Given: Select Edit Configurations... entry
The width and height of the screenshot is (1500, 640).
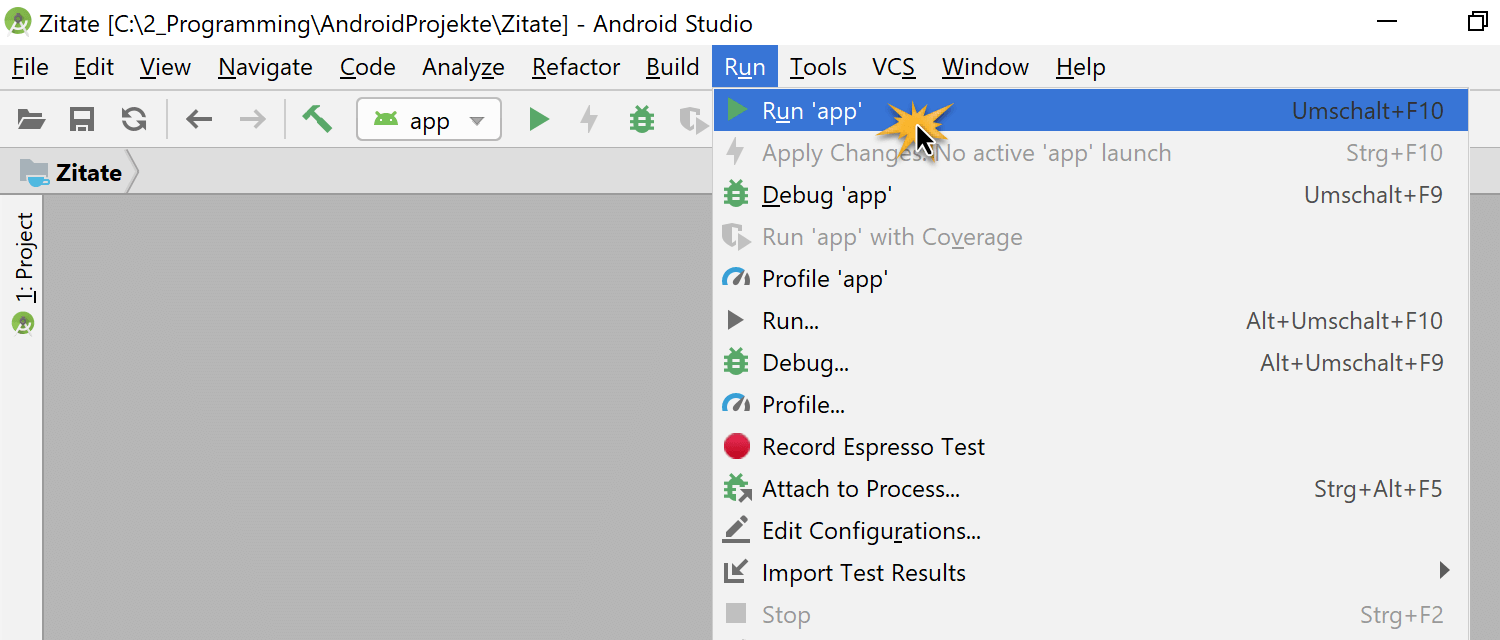Looking at the screenshot, I should 1090,531.
